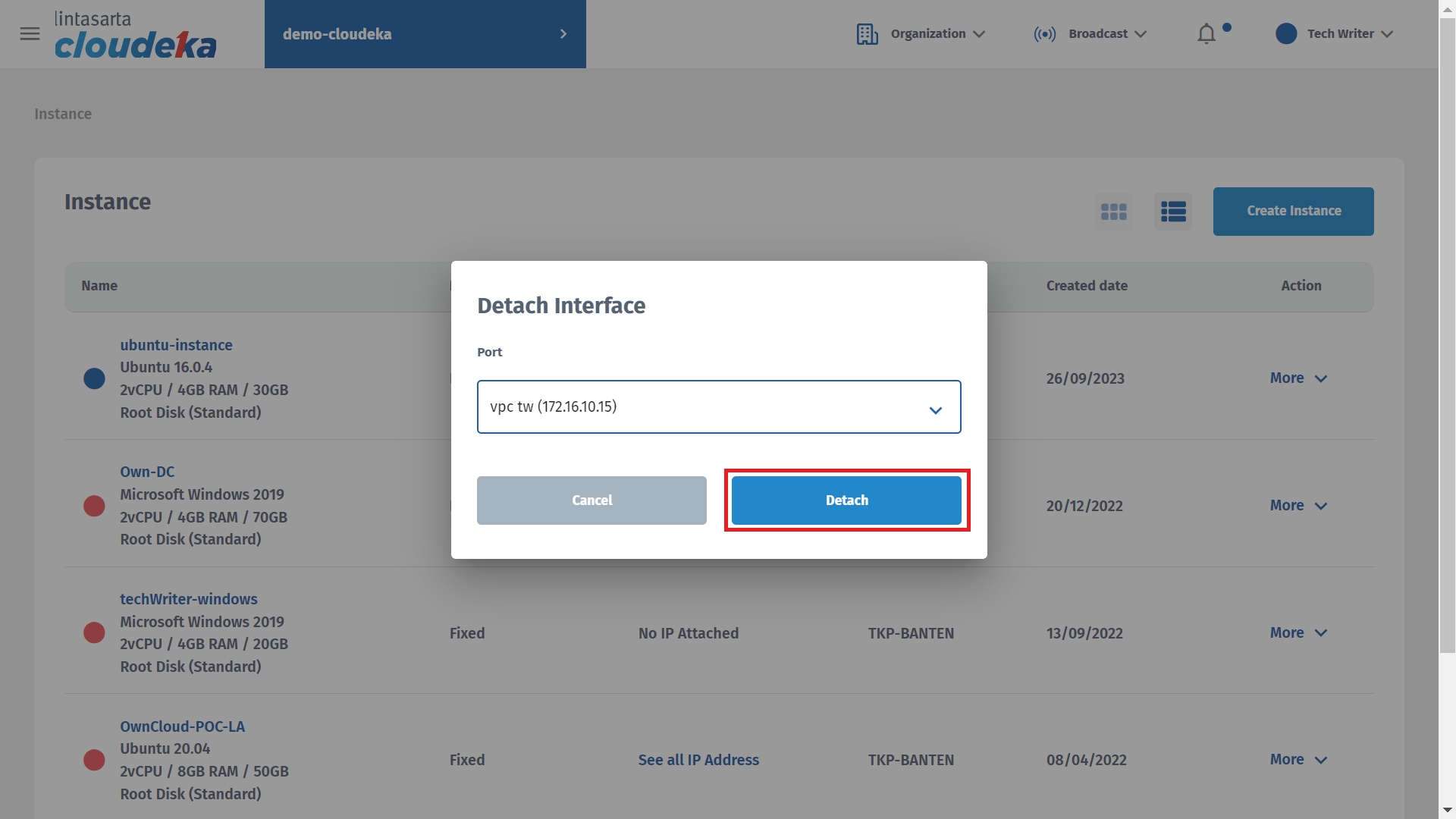Expand More actions for ubuntu-instance

[1298, 378]
